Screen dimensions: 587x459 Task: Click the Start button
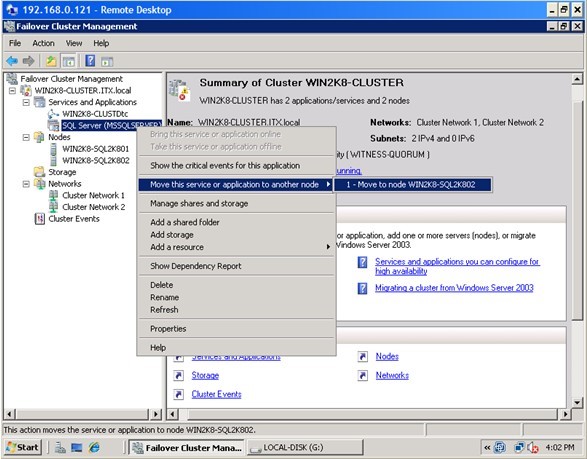click(22, 447)
